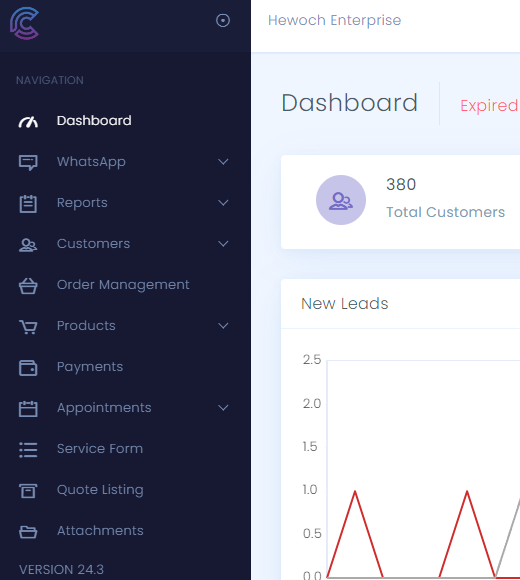
Task: Toggle the sidebar pin circle button
Action: [223, 20]
